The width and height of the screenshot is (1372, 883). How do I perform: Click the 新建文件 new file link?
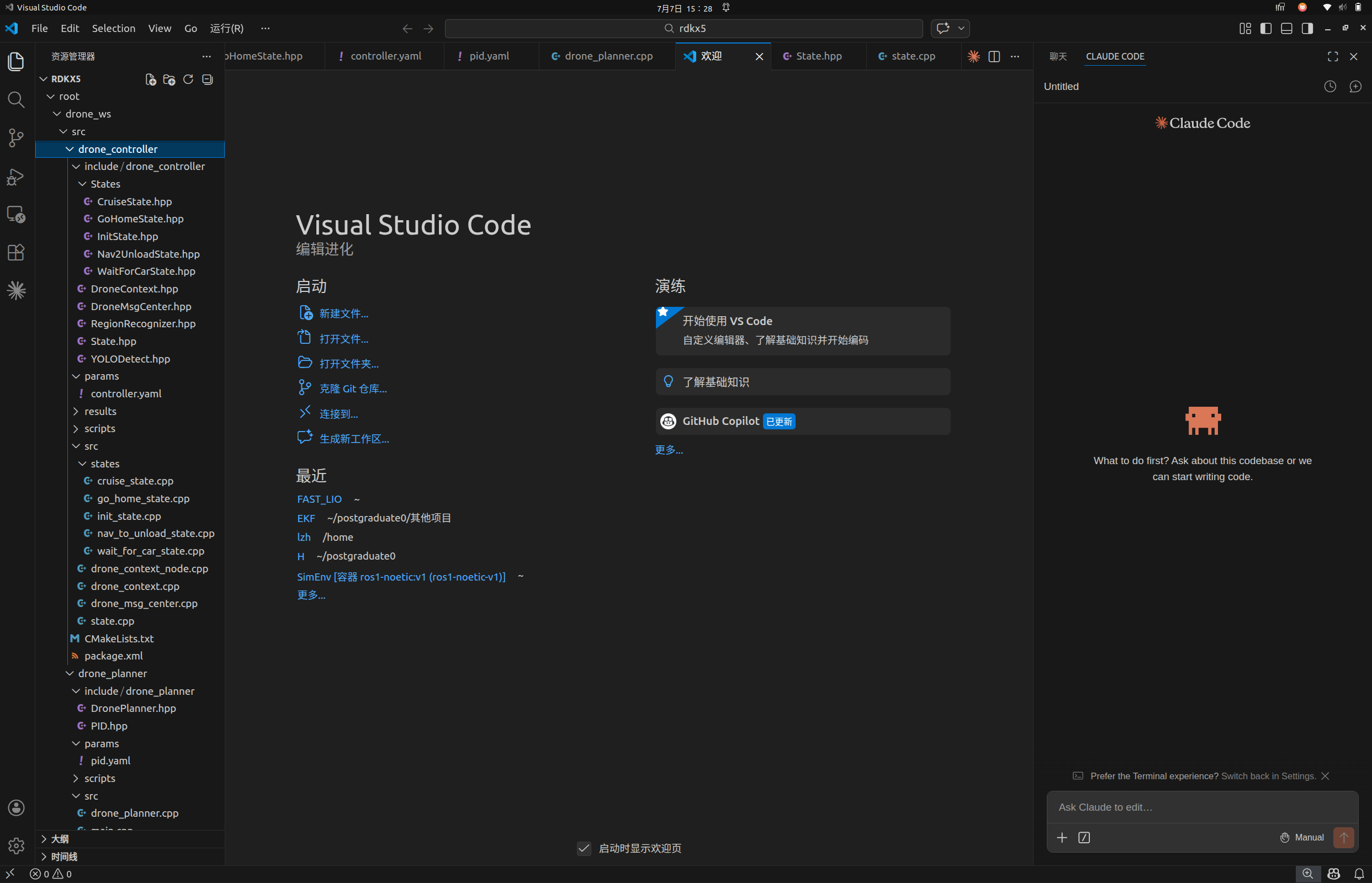[343, 313]
